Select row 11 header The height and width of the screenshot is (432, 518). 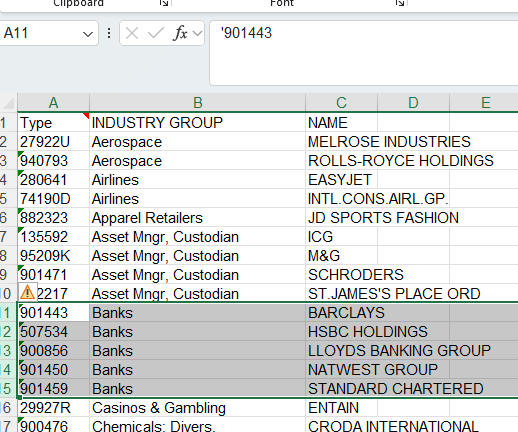[8, 313]
